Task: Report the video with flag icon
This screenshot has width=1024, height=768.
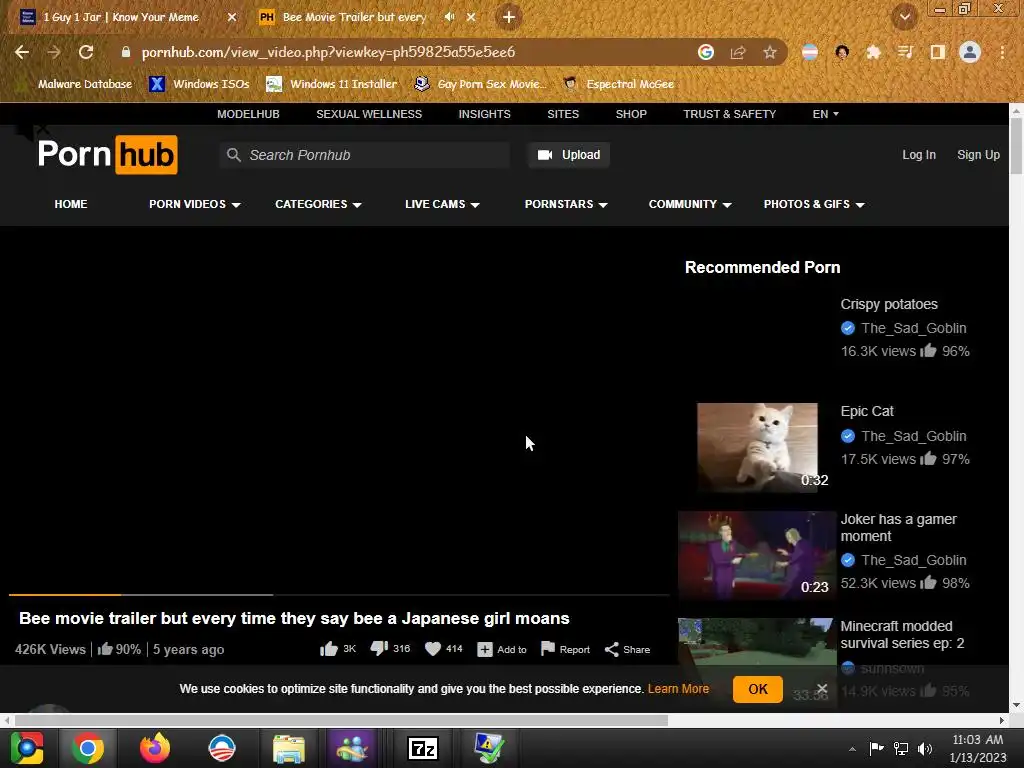Action: 548,649
